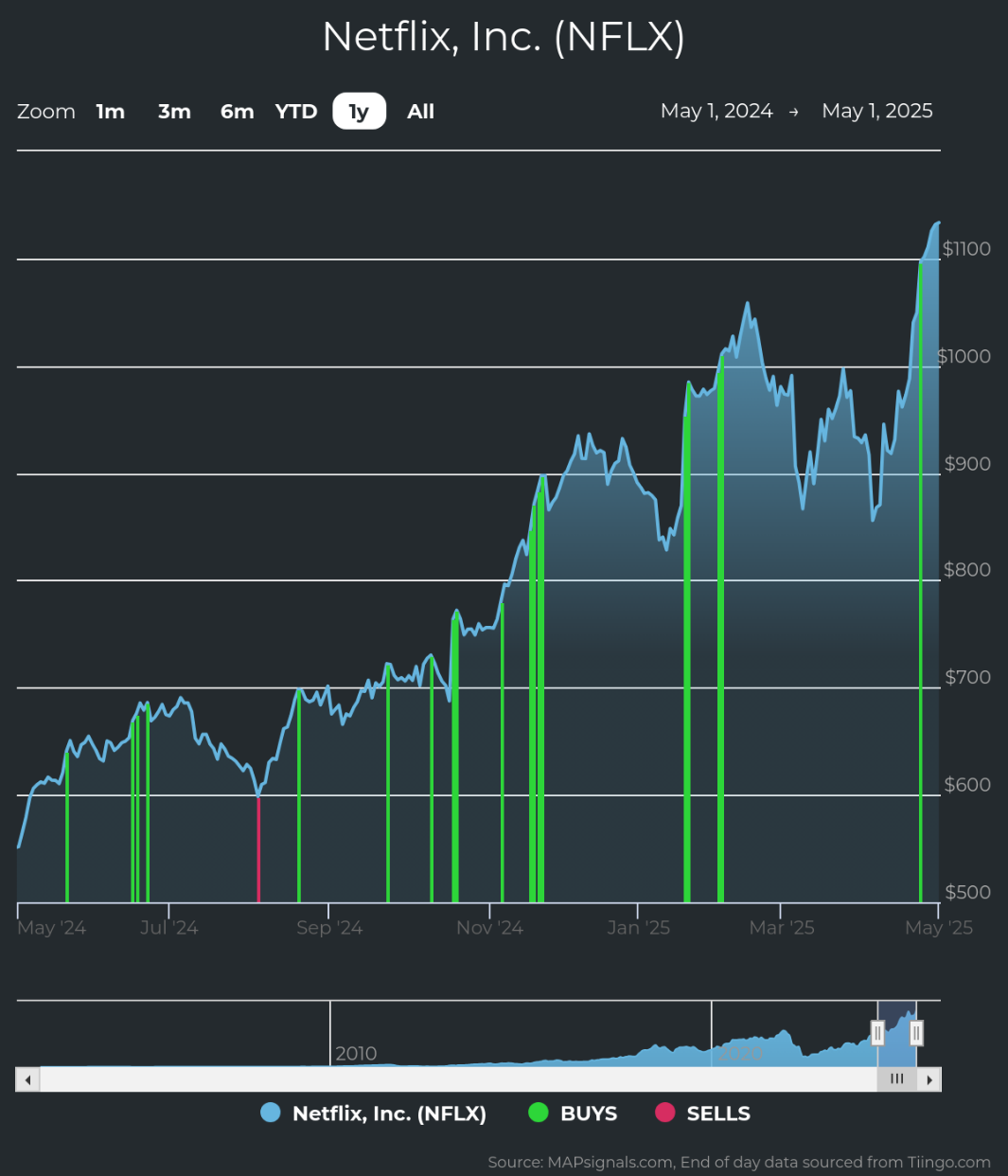Select the 3m zoom range
The width and height of the screenshot is (1008, 1176).
tap(174, 112)
